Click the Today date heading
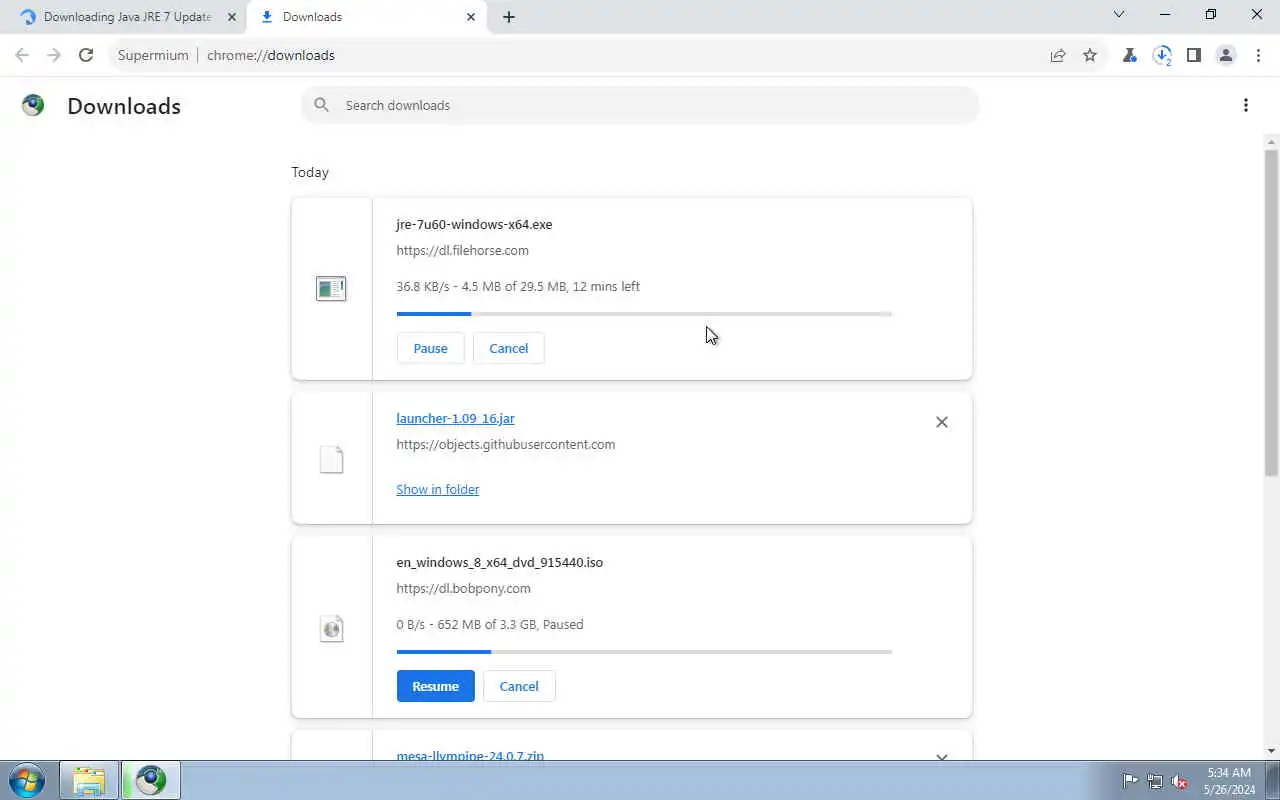 click(310, 173)
